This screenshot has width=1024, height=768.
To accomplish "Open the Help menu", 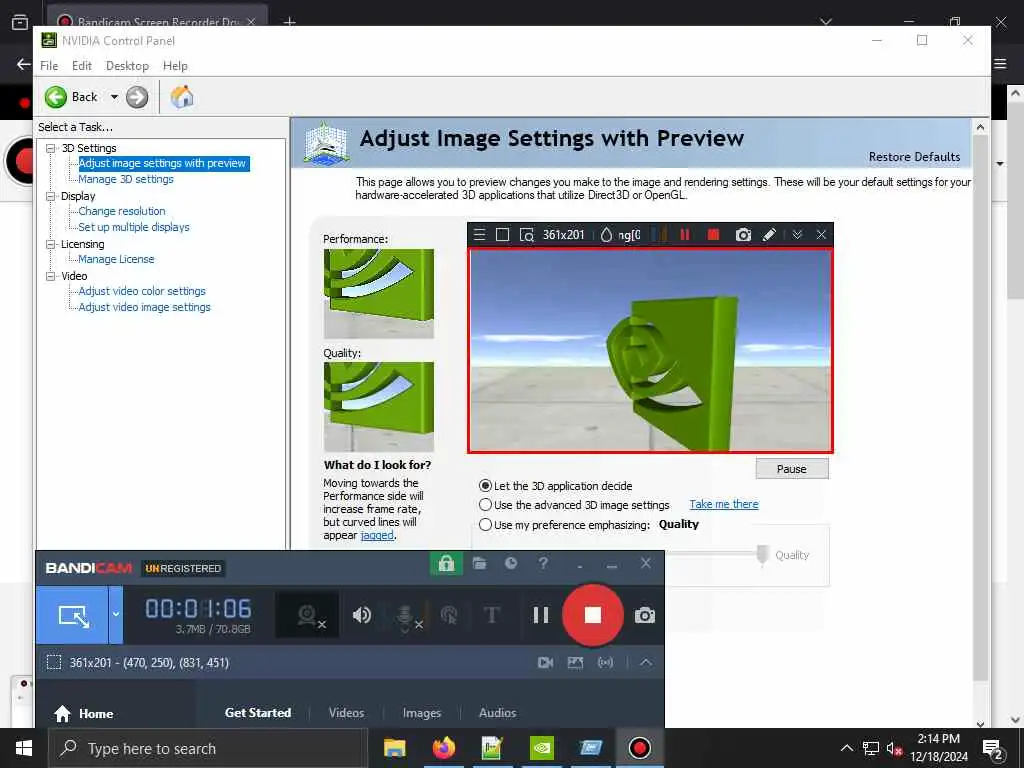I will pos(175,65).
